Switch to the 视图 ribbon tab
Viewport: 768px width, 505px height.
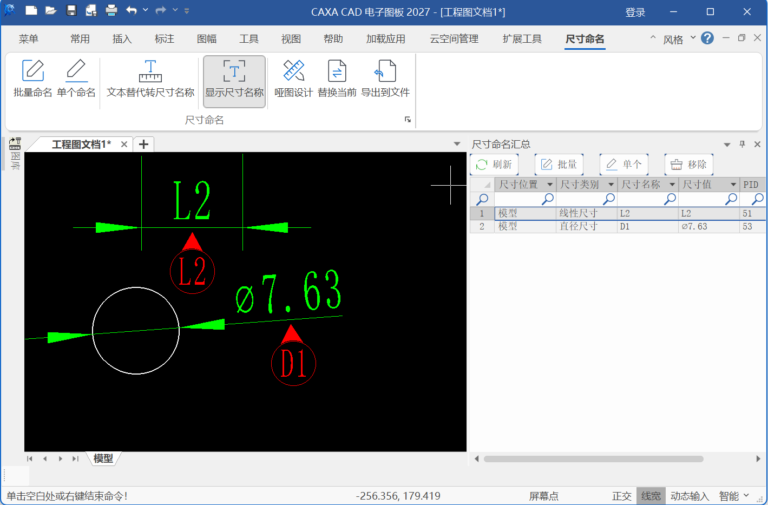pos(291,39)
